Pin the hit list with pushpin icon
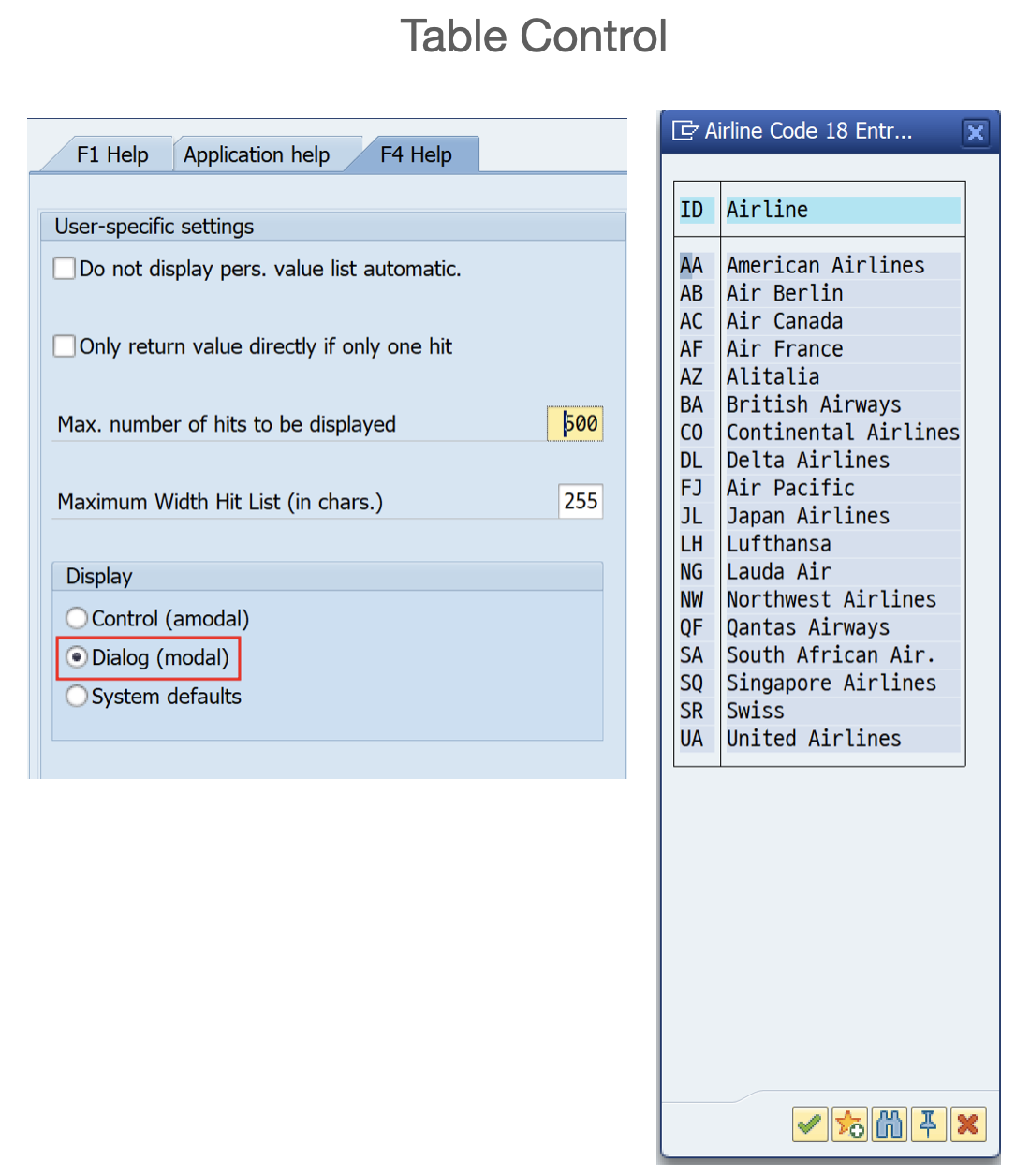This screenshot has height=1176, width=1030. point(929,1124)
